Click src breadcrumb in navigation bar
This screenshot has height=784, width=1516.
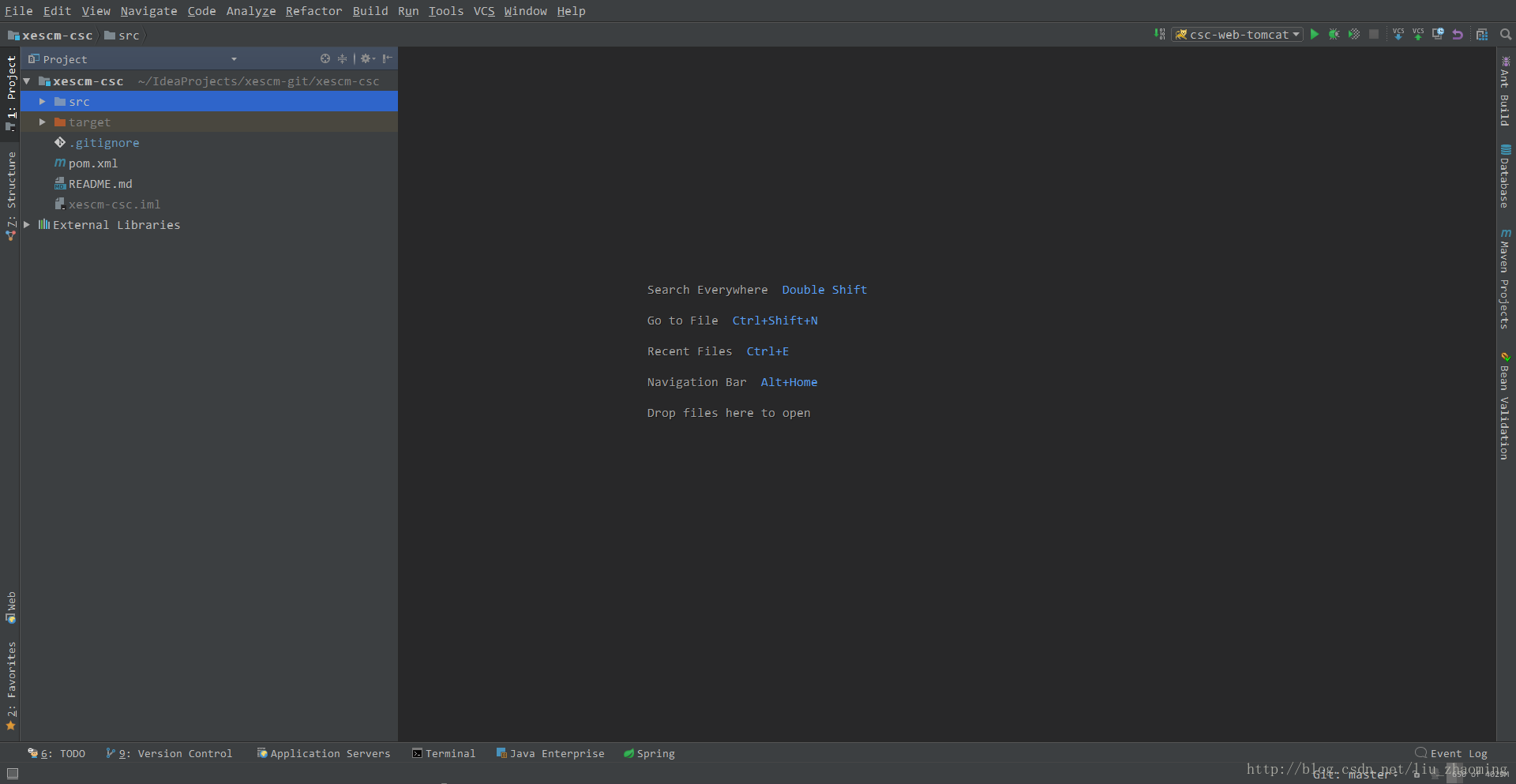pos(122,36)
